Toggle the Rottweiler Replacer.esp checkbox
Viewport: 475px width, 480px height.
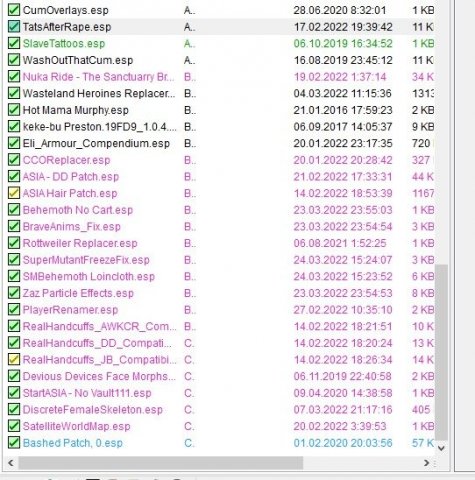tap(14, 243)
